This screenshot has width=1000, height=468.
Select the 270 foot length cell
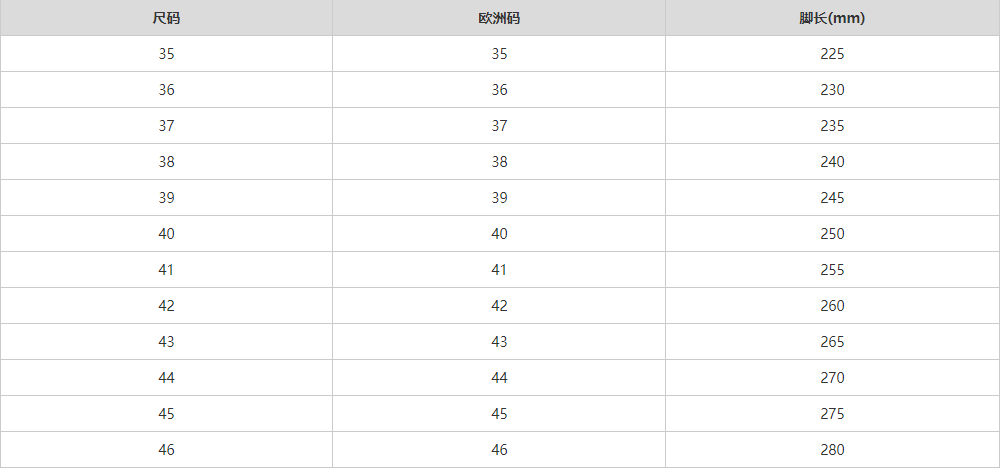pyautogui.click(x=832, y=378)
